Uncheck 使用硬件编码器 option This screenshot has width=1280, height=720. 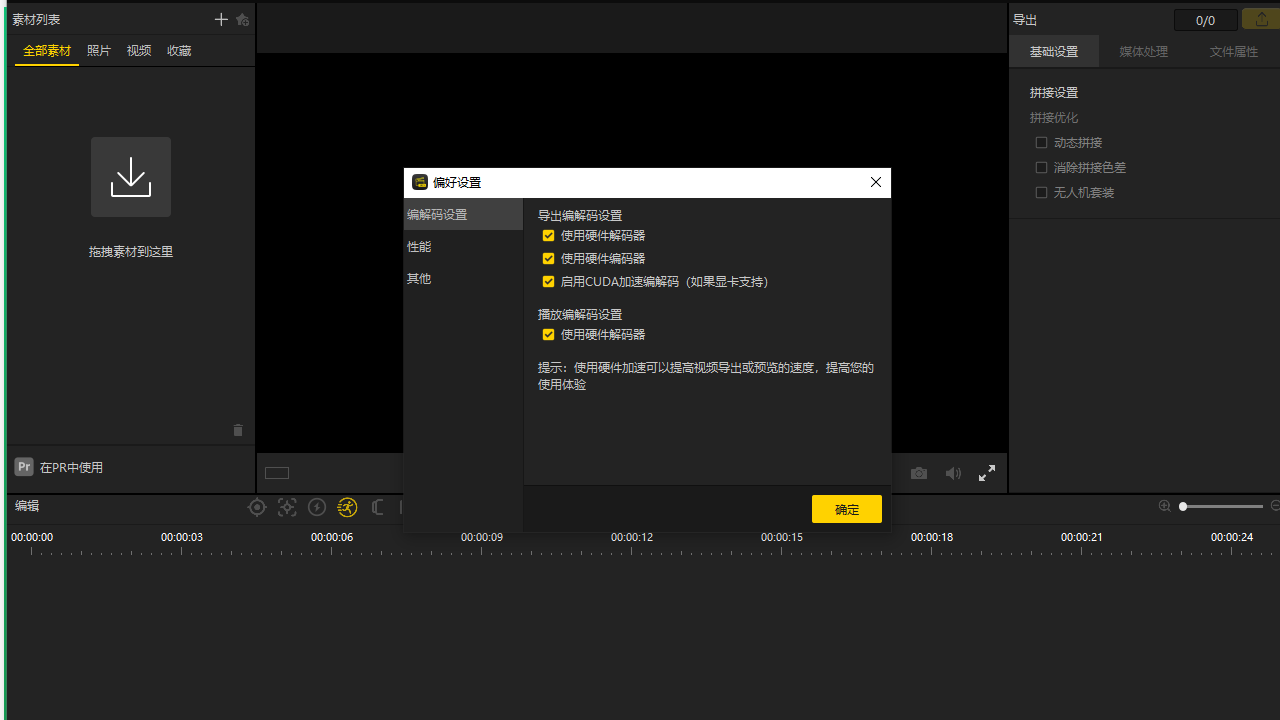coord(548,259)
